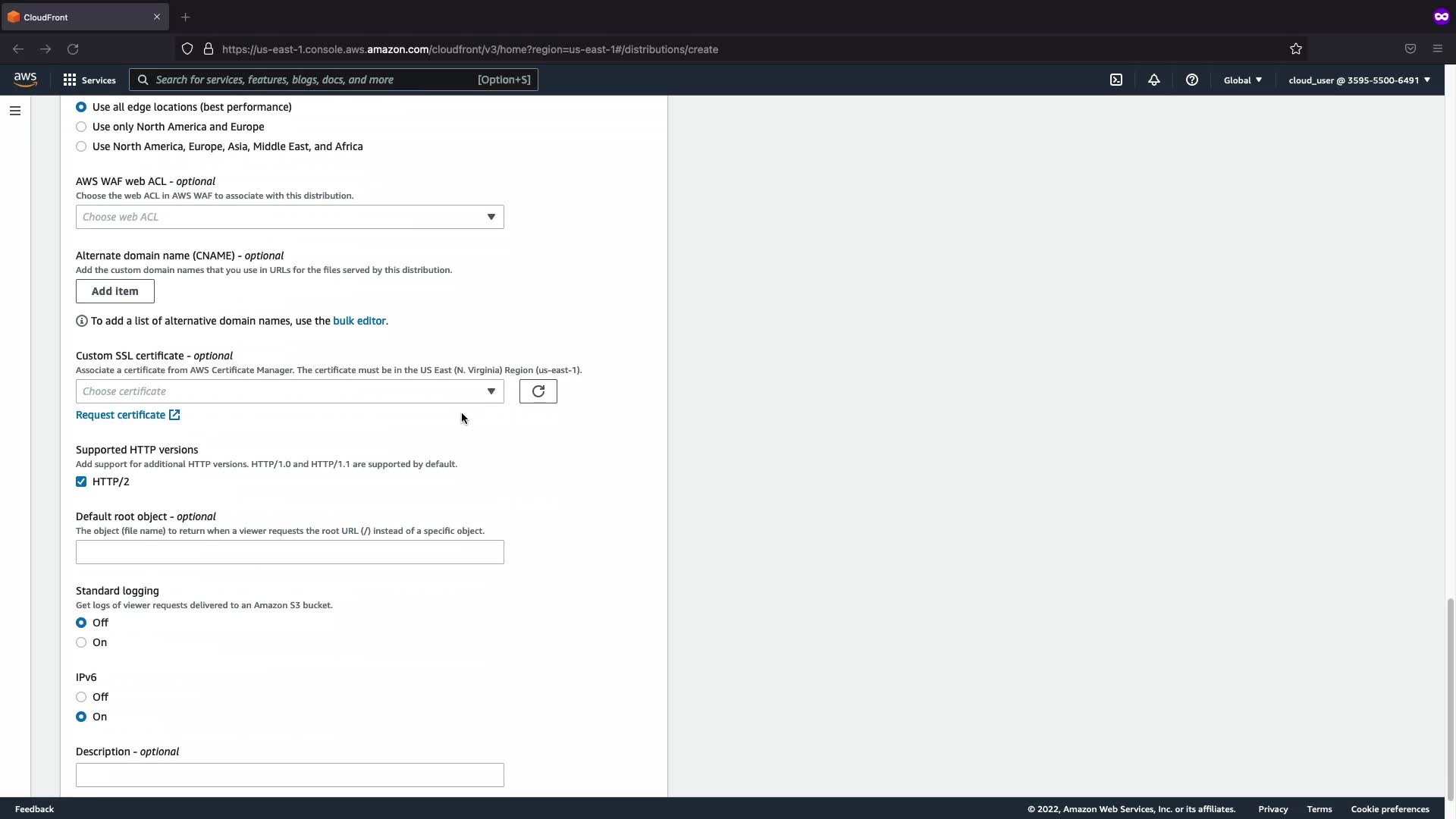Uncheck the HTTP/2 checkbox
The height and width of the screenshot is (819, 1456).
(x=81, y=482)
